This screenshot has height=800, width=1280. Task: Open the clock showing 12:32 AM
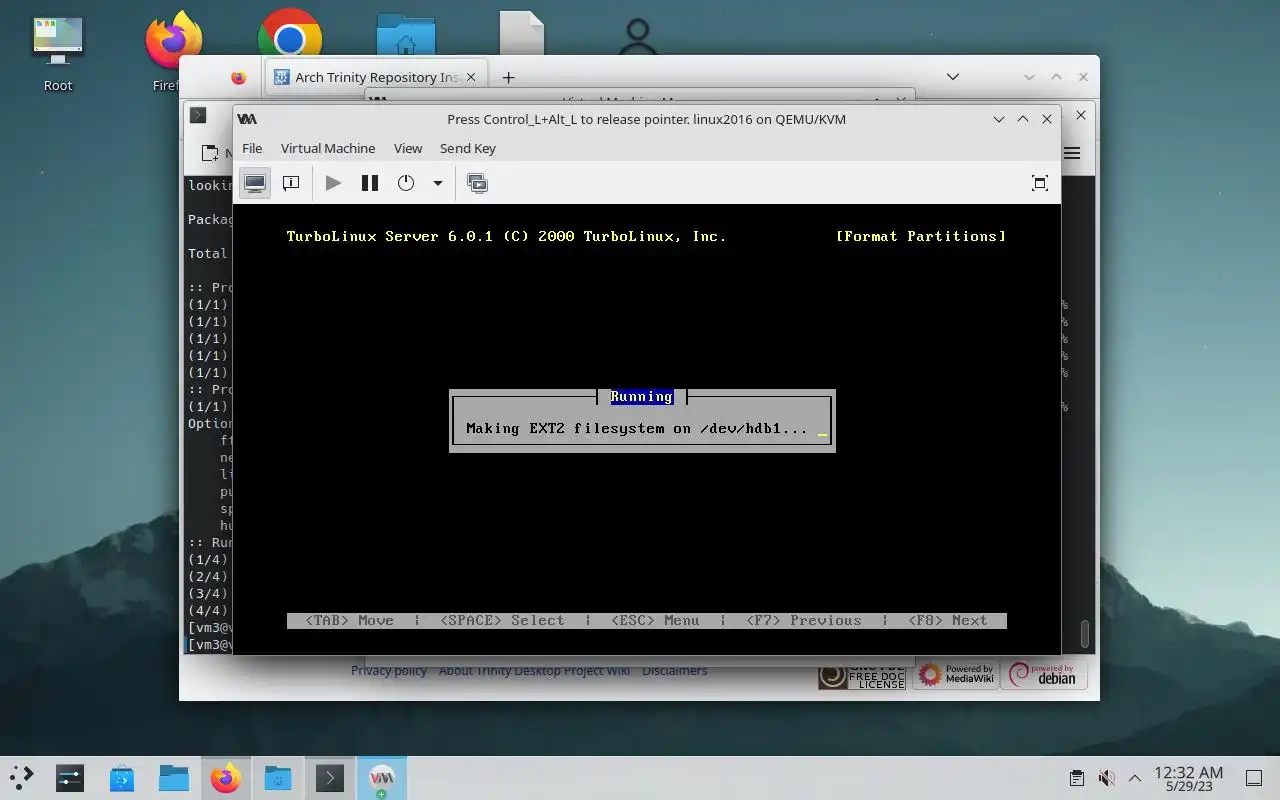coord(1189,778)
